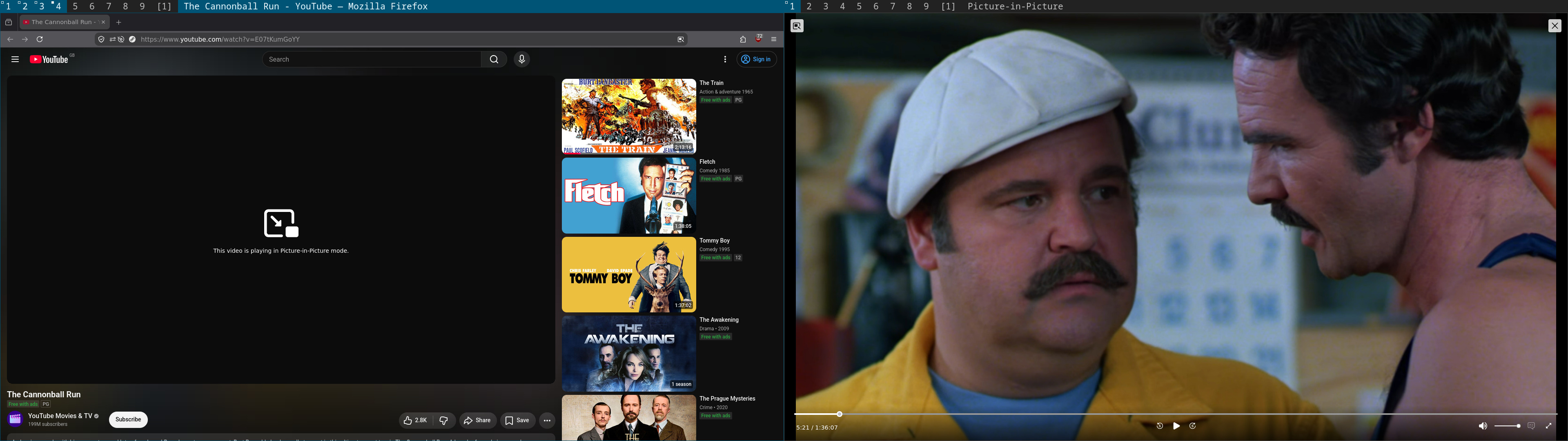Click the video title The Cannonball Run
The height and width of the screenshot is (441, 1568).
point(44,395)
